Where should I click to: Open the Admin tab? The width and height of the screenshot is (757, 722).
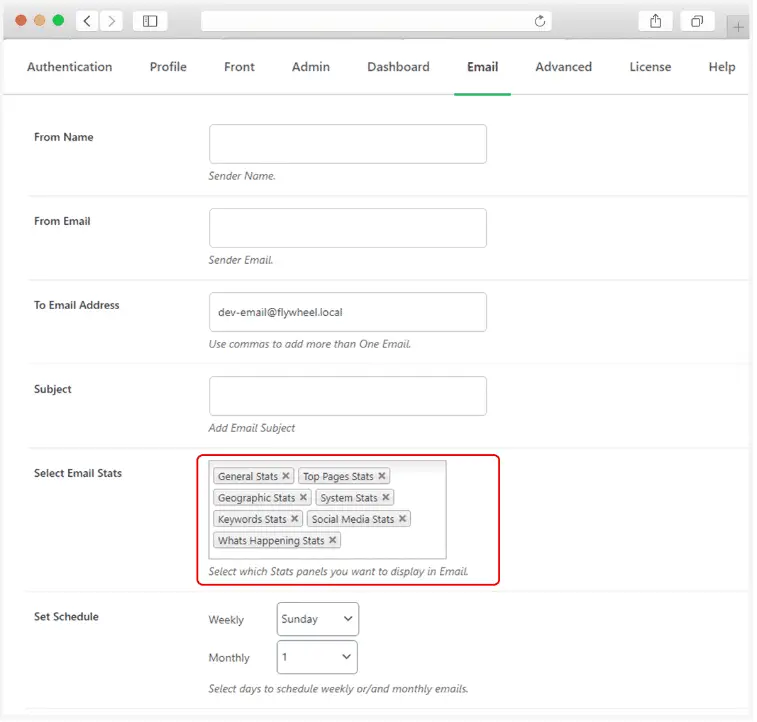[x=311, y=67]
